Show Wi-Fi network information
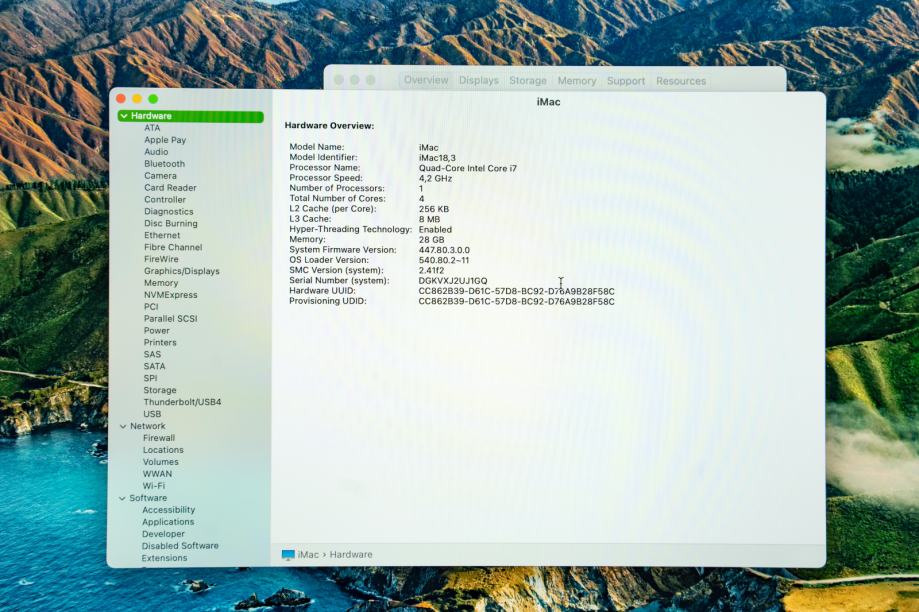The height and width of the screenshot is (612, 919). (x=153, y=486)
